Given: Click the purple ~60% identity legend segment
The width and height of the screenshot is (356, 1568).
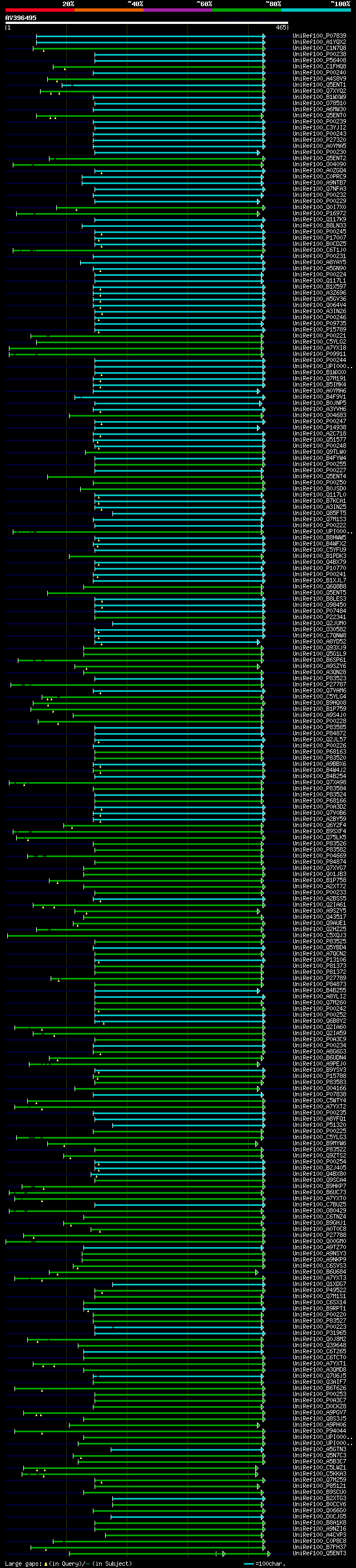Looking at the screenshot, I should click(179, 10).
